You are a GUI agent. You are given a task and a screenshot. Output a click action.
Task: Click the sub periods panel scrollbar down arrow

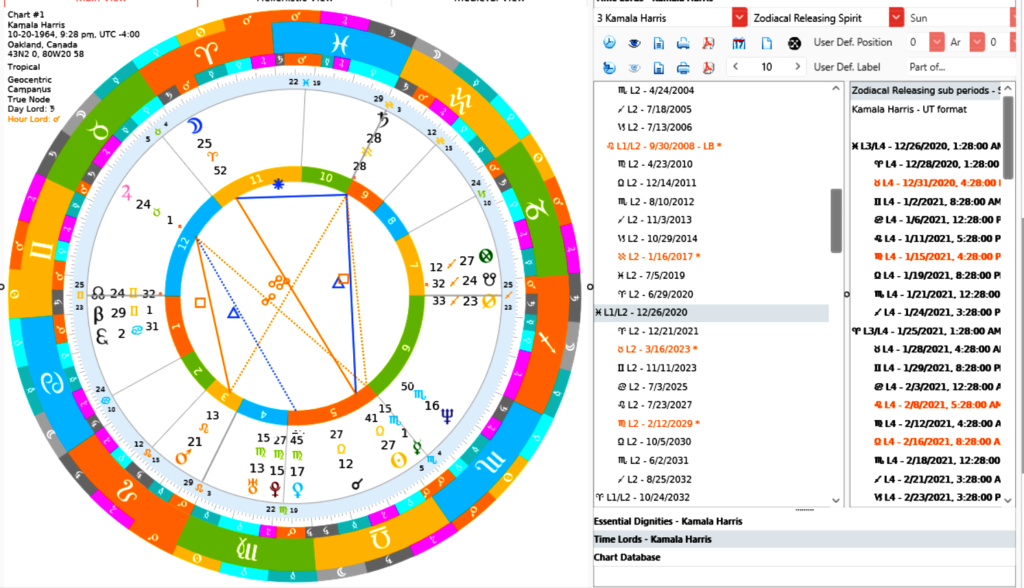click(1008, 500)
